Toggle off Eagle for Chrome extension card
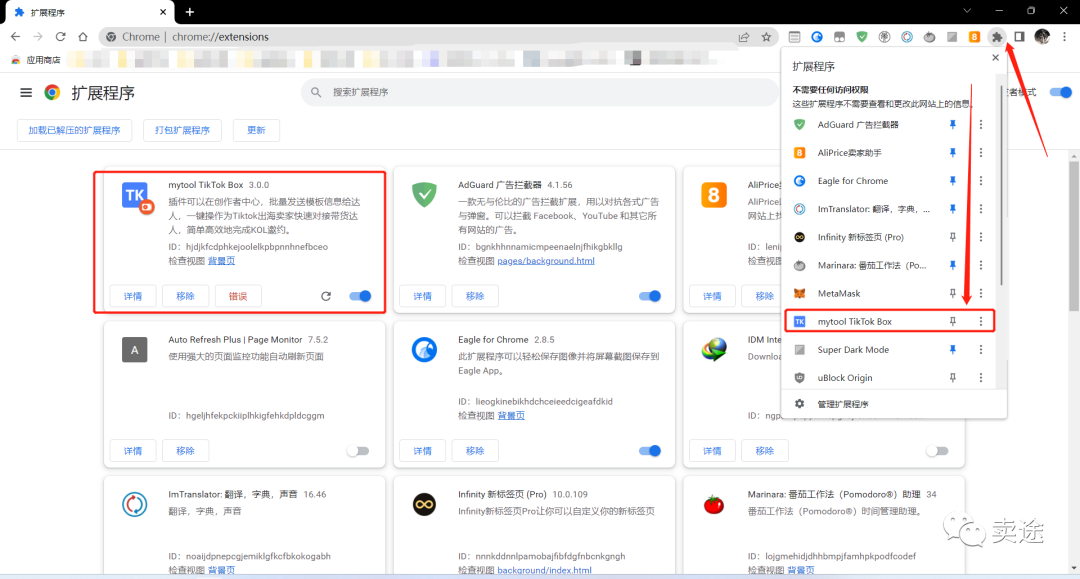Viewport: 1080px width, 579px height. pyautogui.click(x=650, y=451)
